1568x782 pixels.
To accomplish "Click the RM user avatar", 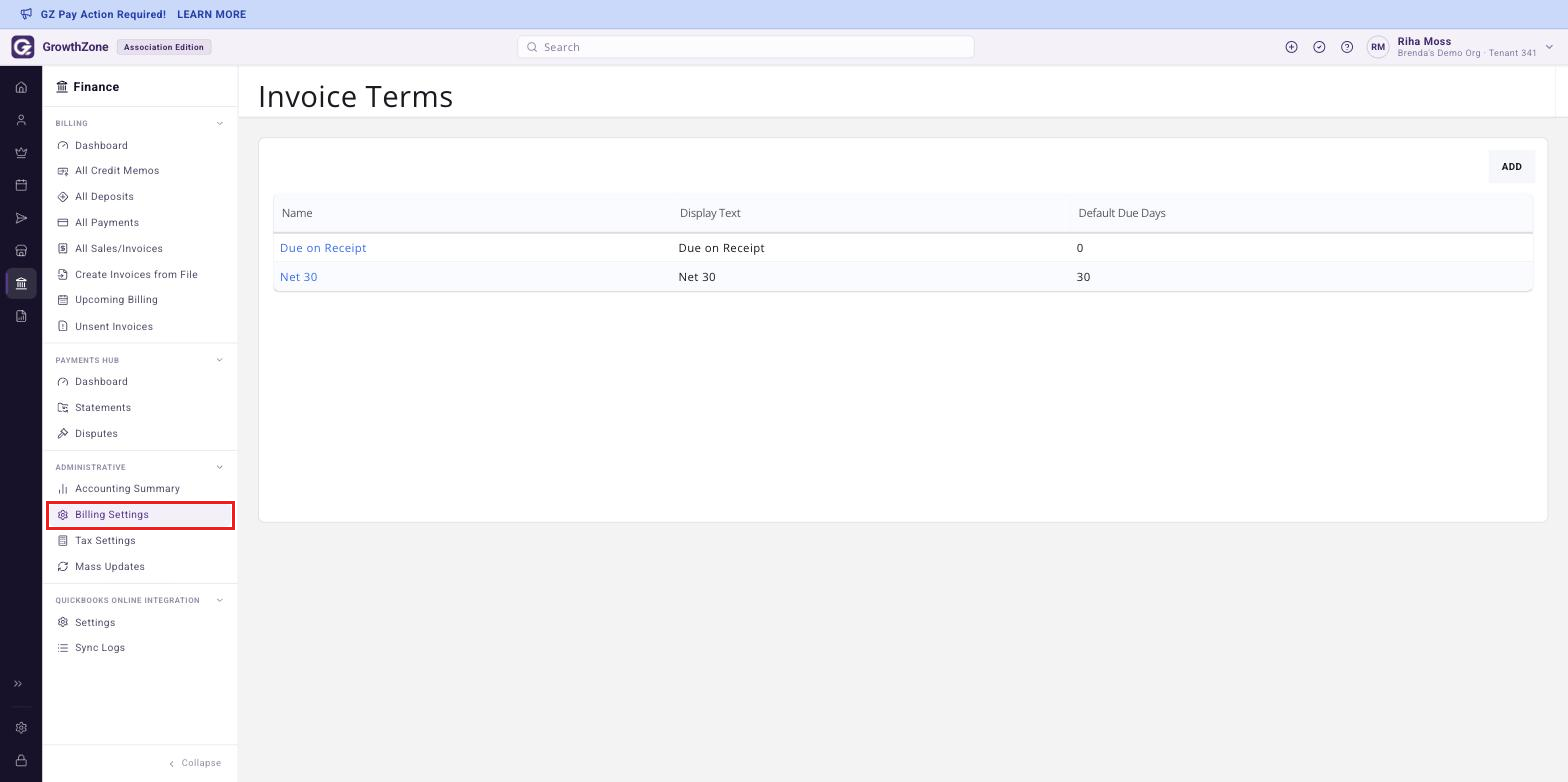I will point(1378,47).
